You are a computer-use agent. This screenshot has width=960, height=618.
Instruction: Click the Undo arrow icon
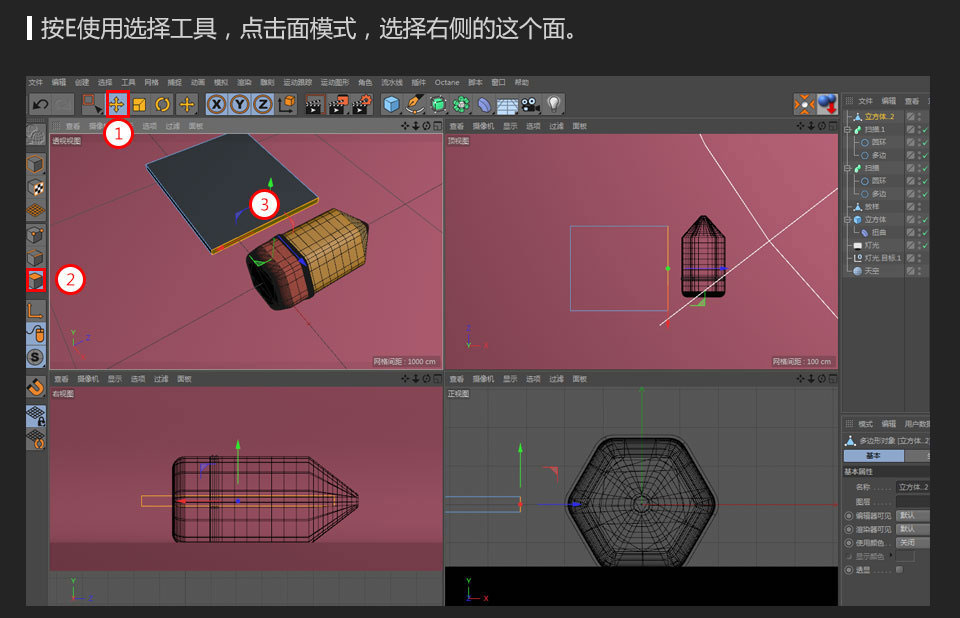click(41, 104)
